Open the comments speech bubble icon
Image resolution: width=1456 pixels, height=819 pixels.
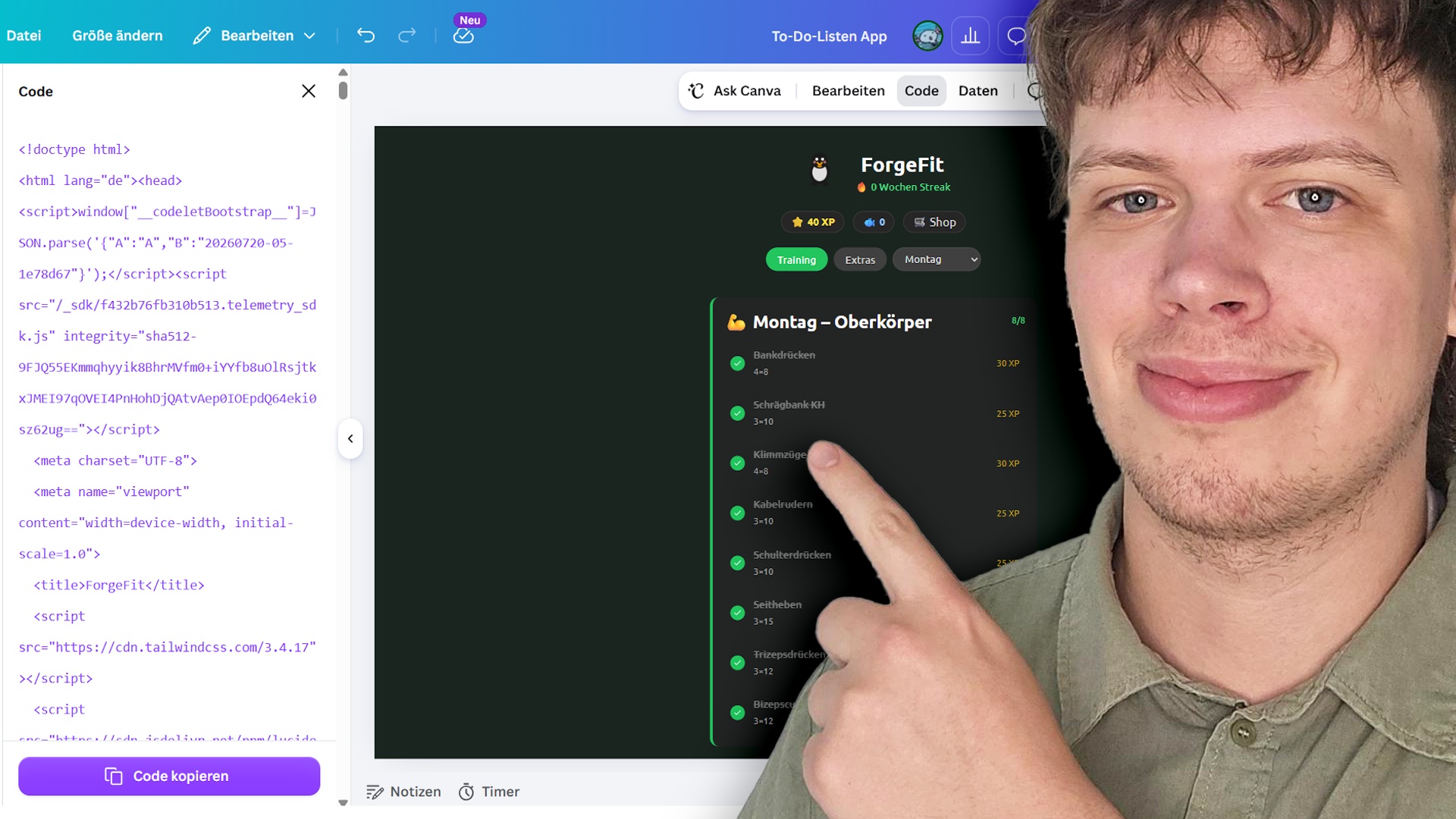tap(1016, 36)
